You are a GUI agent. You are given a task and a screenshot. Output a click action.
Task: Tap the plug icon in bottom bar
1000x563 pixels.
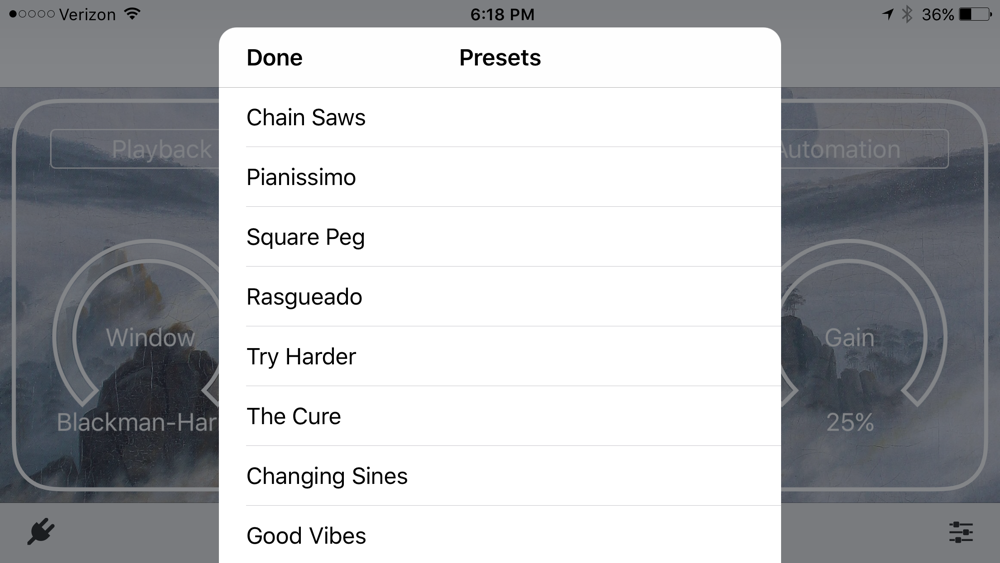(41, 532)
